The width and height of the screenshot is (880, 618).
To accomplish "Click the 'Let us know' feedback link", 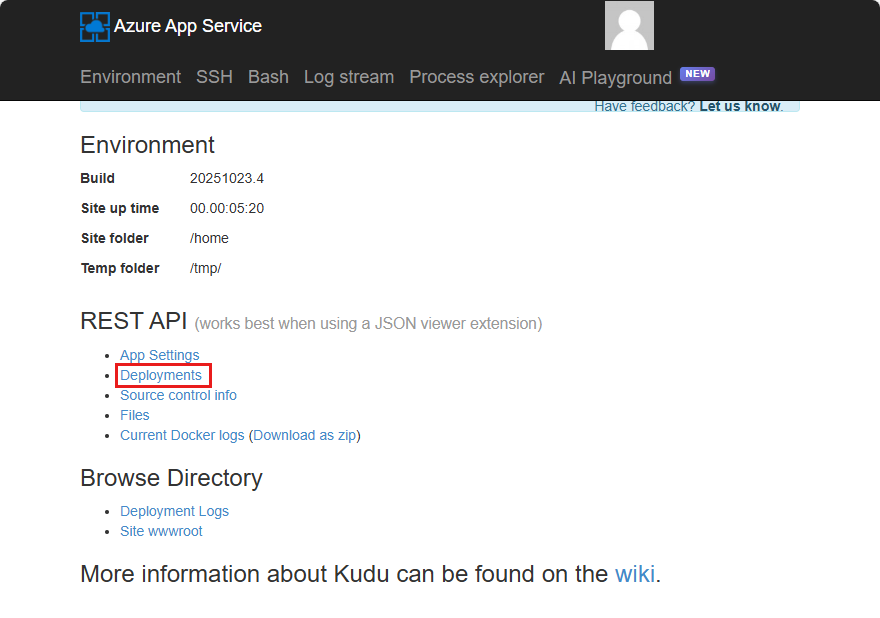I will click(741, 106).
